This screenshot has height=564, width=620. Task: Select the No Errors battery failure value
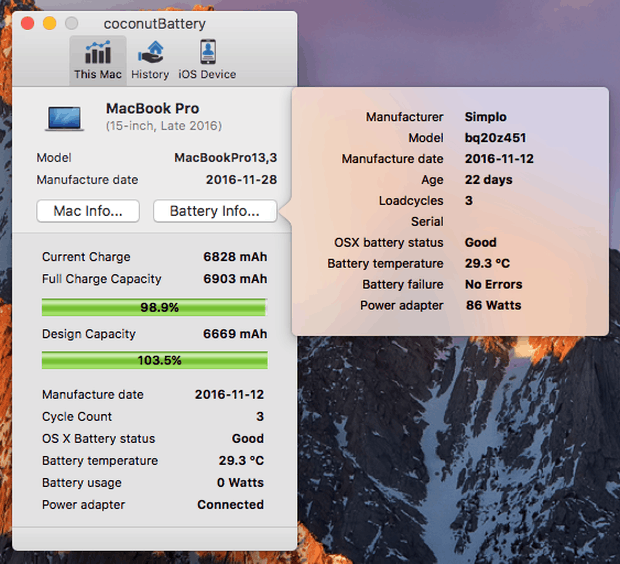click(493, 284)
